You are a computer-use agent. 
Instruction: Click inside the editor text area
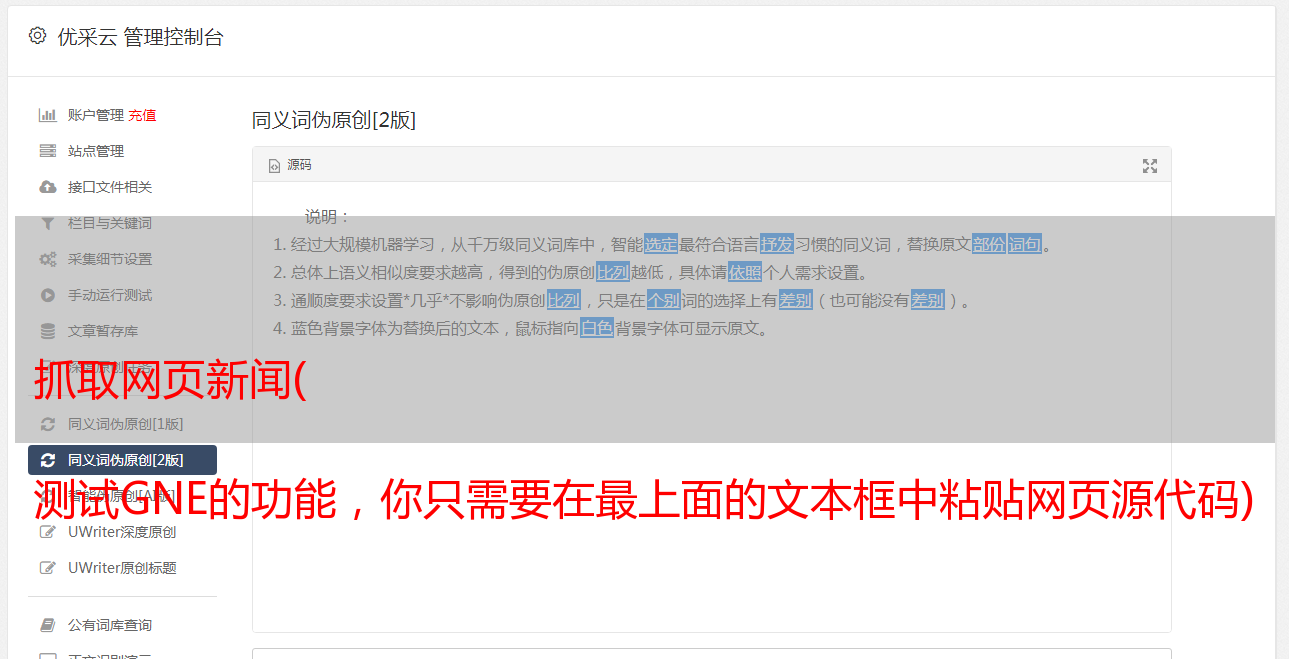tap(711, 480)
